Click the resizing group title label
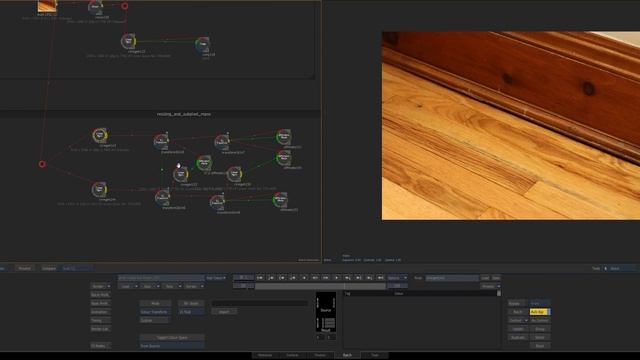Screen dimensions: 640x360 (x=184, y=114)
